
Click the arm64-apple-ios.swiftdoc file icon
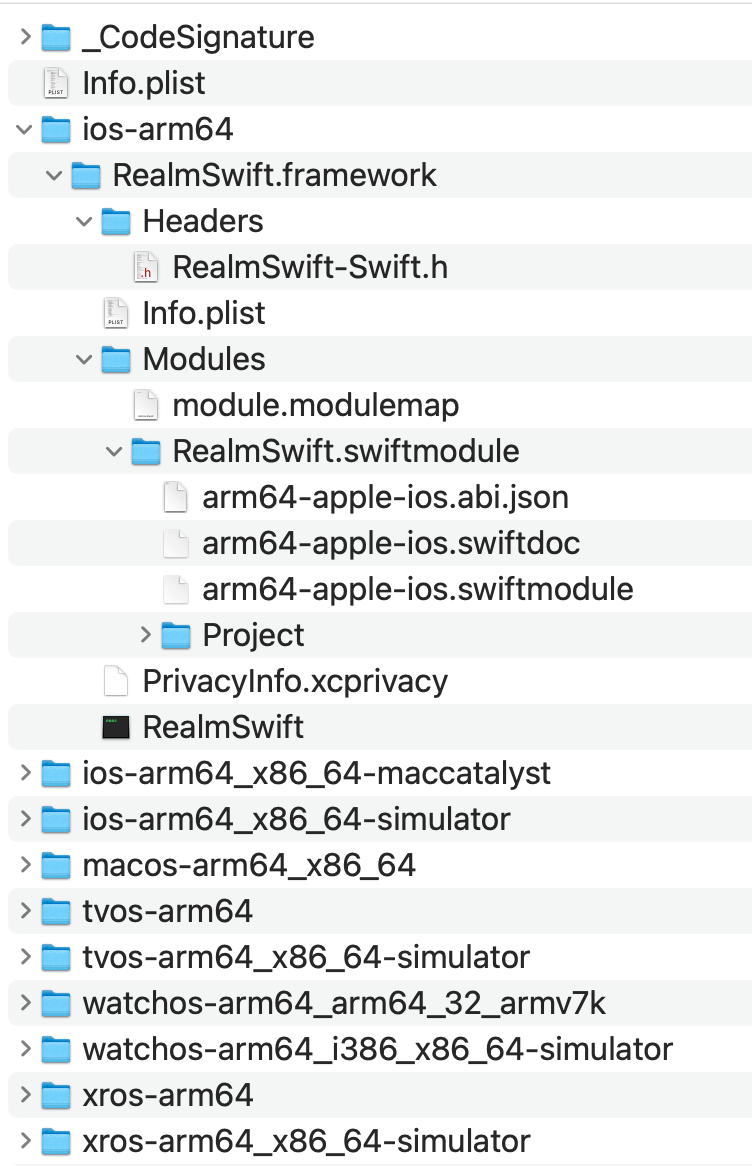click(x=176, y=544)
